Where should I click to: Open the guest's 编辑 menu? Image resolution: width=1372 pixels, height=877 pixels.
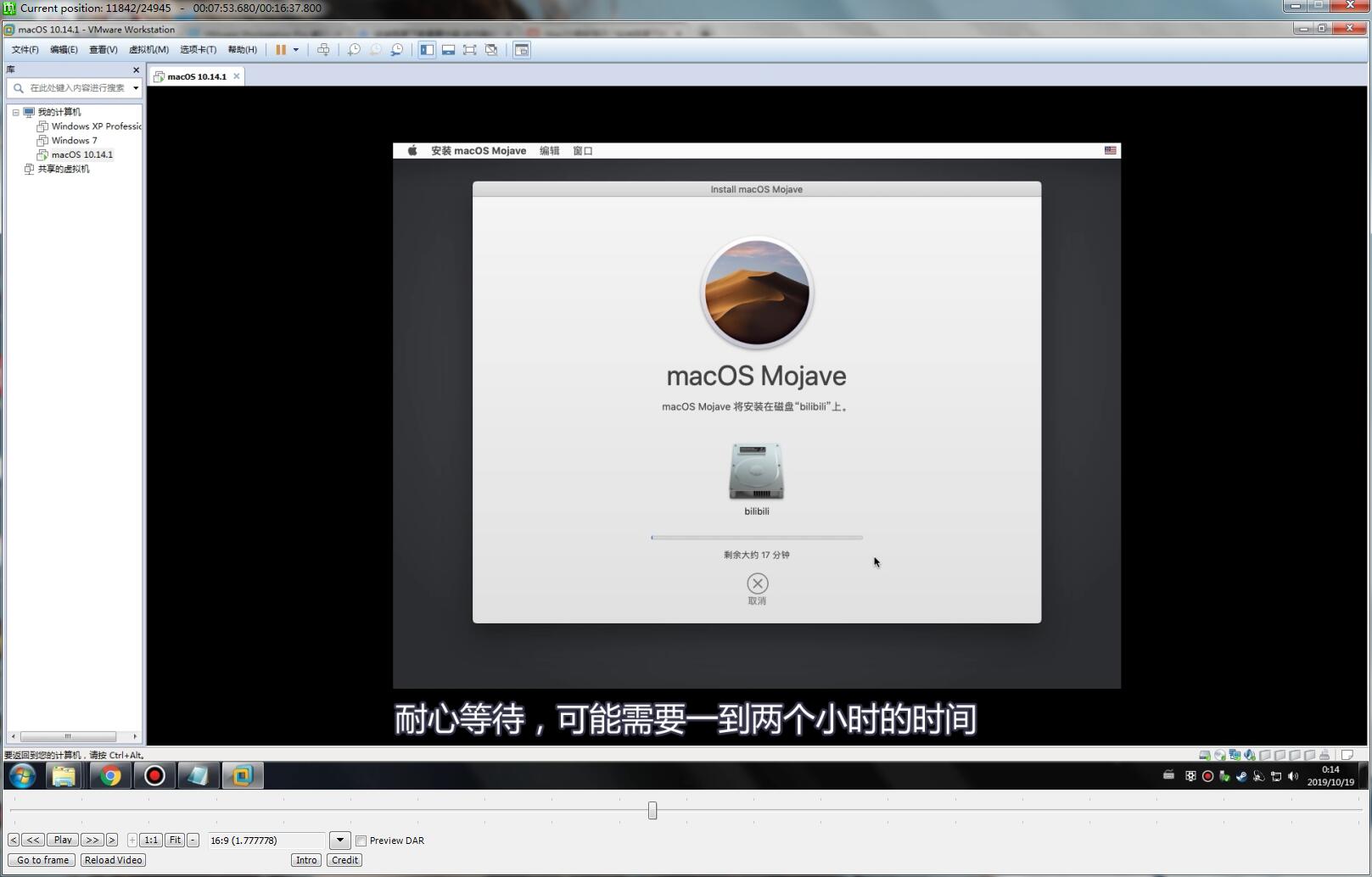tap(550, 151)
